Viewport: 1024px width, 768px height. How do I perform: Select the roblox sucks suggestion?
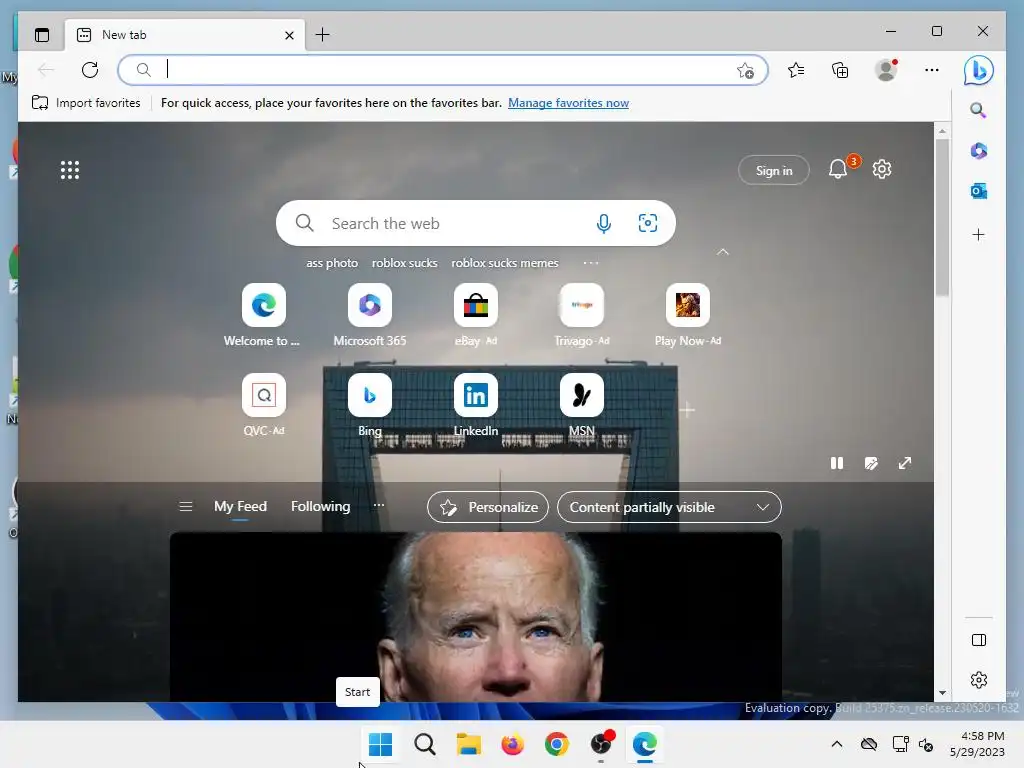pos(404,263)
